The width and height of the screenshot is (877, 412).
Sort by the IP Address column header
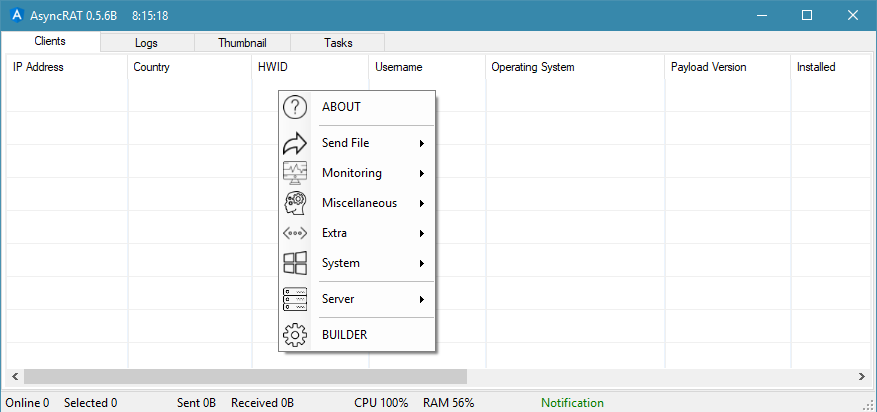coord(67,67)
